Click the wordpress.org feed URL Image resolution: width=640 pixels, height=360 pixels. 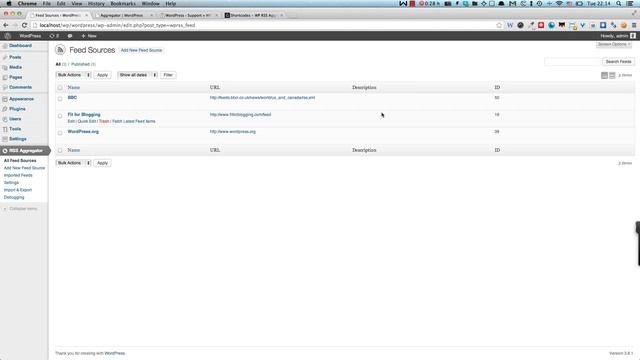233,132
